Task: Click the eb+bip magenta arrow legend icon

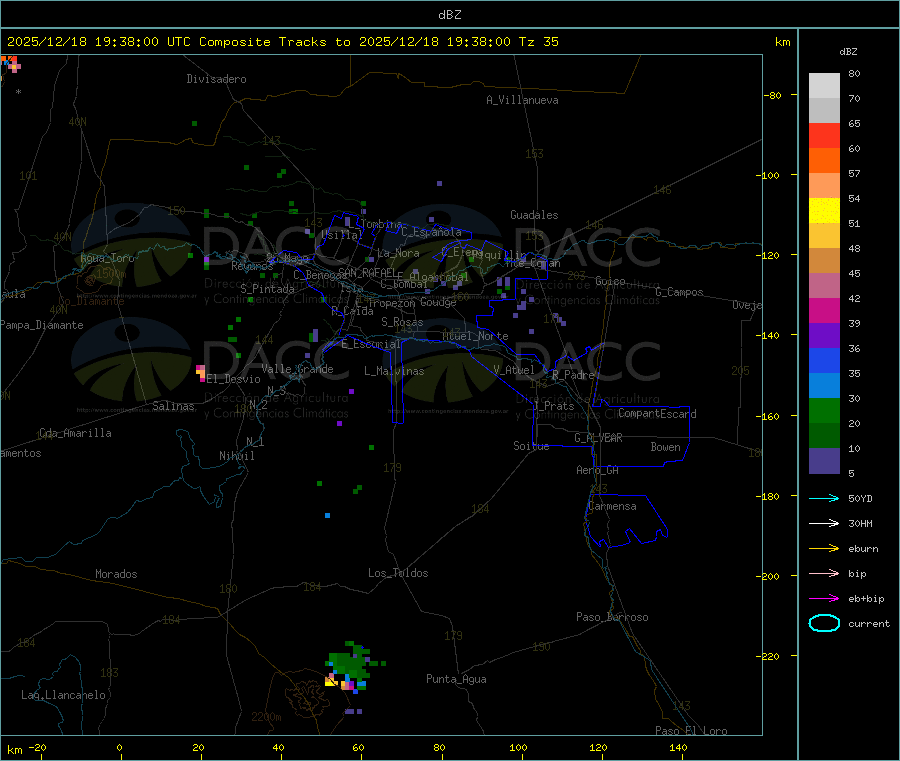Action: click(x=824, y=599)
